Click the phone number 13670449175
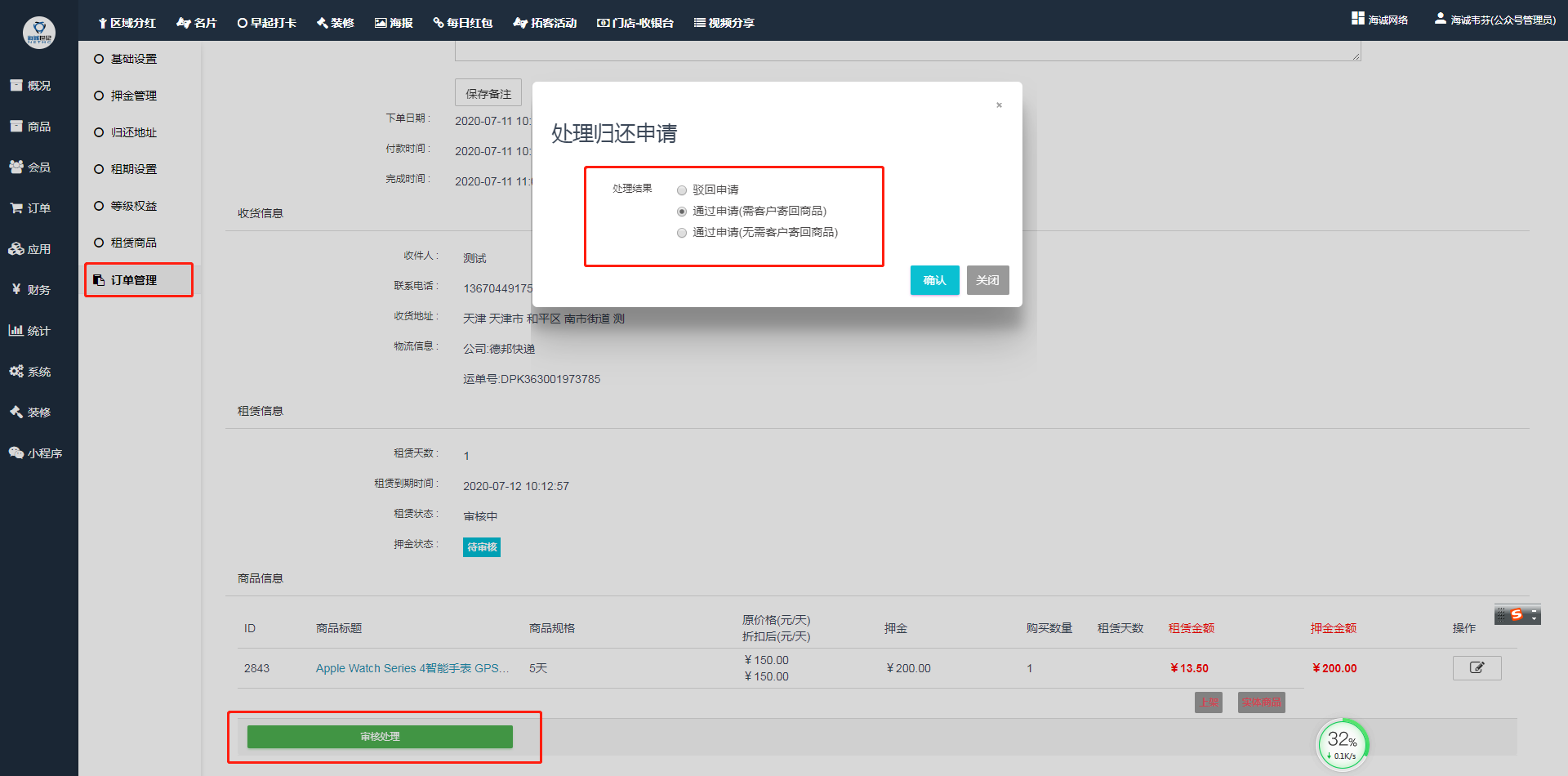The image size is (1568, 776). point(498,288)
